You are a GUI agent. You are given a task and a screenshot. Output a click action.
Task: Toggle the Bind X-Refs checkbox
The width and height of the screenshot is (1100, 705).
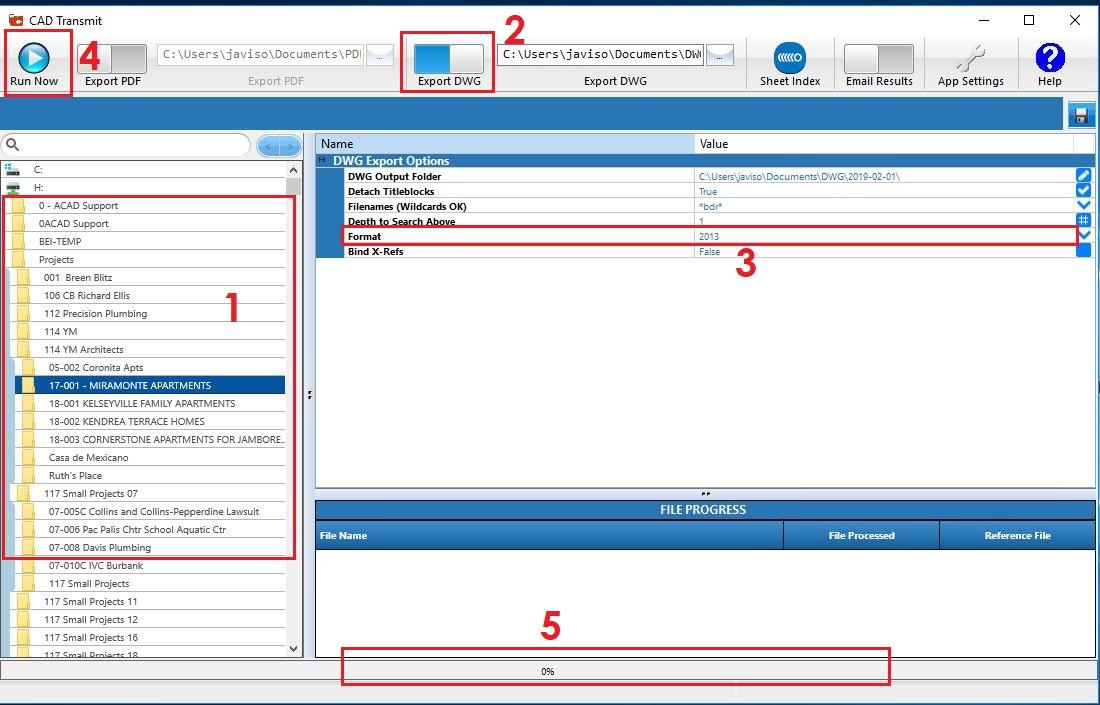(1083, 251)
